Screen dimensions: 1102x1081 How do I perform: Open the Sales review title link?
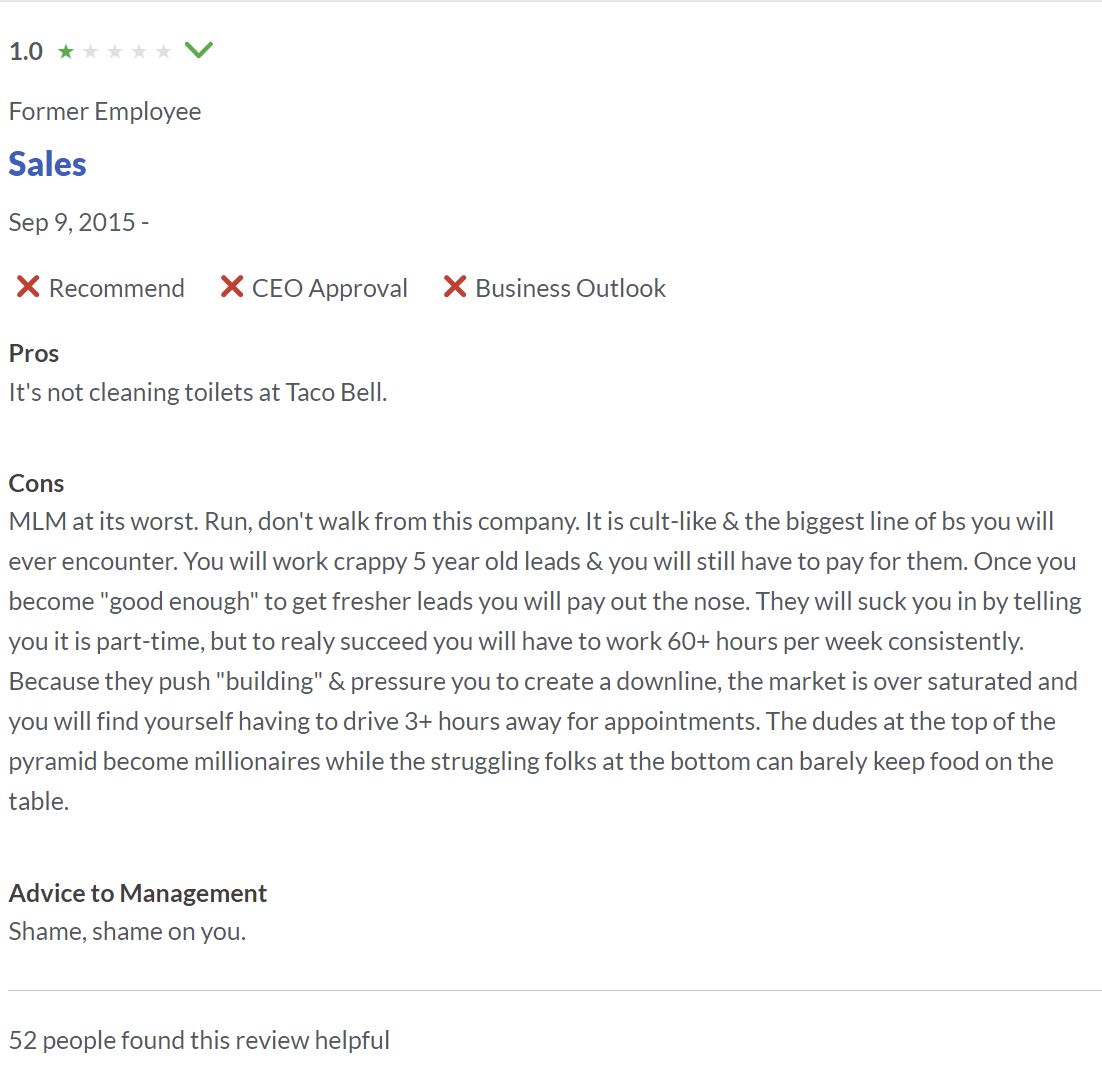pos(48,164)
